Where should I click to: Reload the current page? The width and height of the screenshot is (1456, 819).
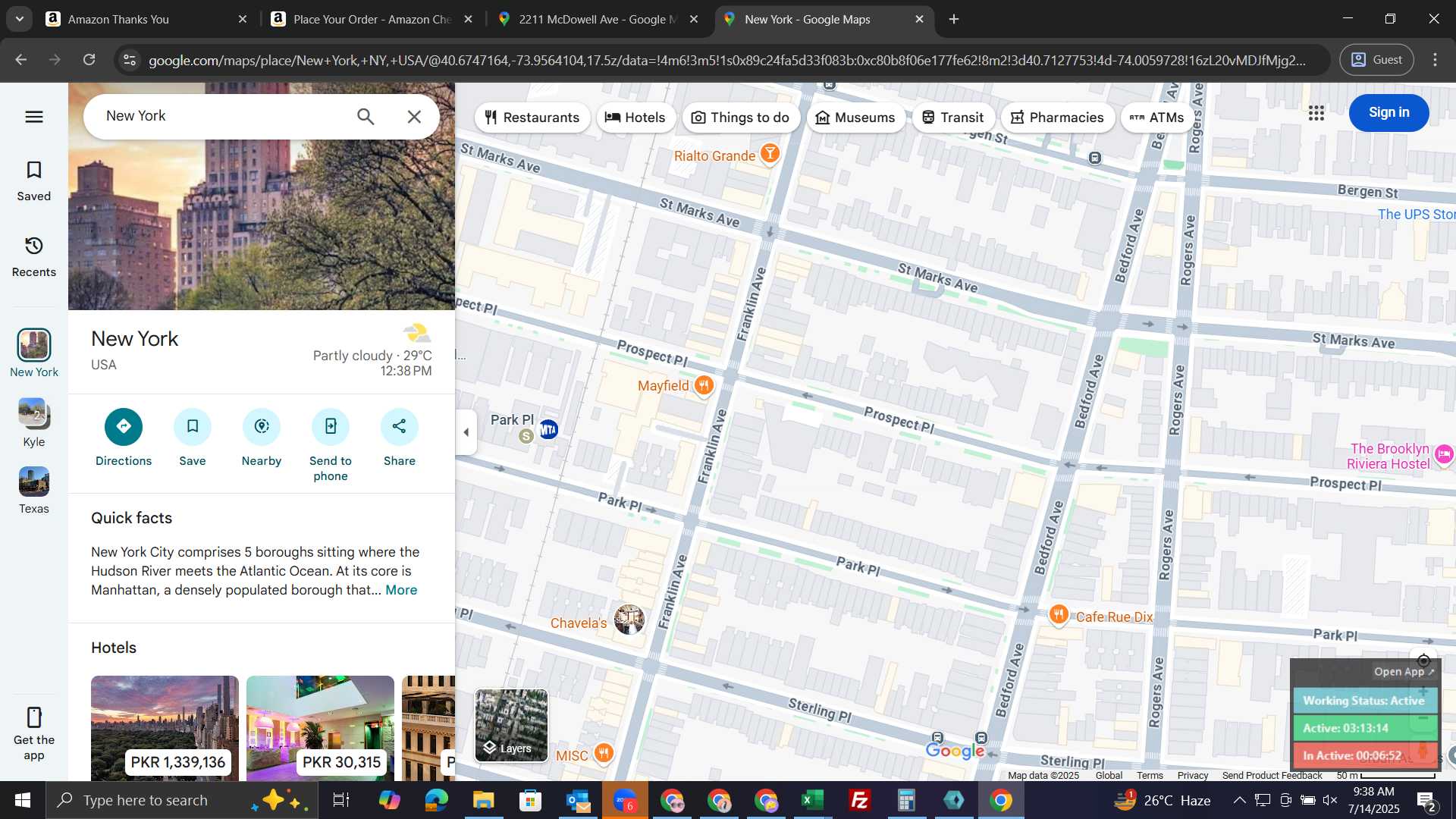89,60
